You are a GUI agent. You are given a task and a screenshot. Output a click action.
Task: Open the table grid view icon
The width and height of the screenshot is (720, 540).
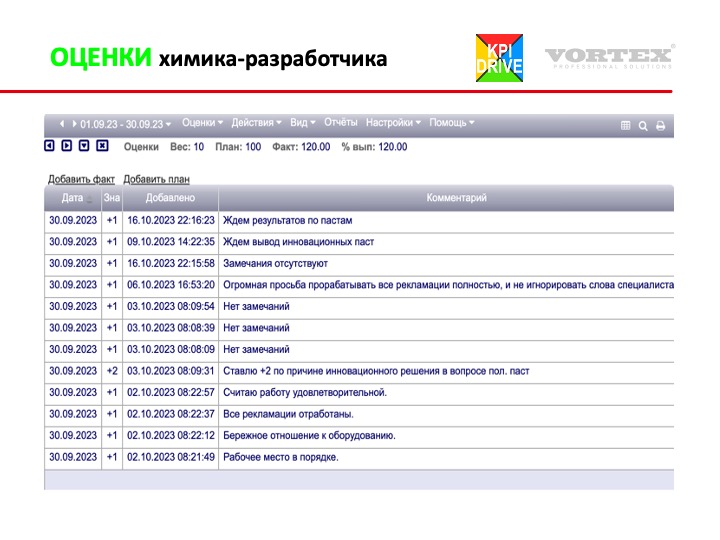[625, 125]
